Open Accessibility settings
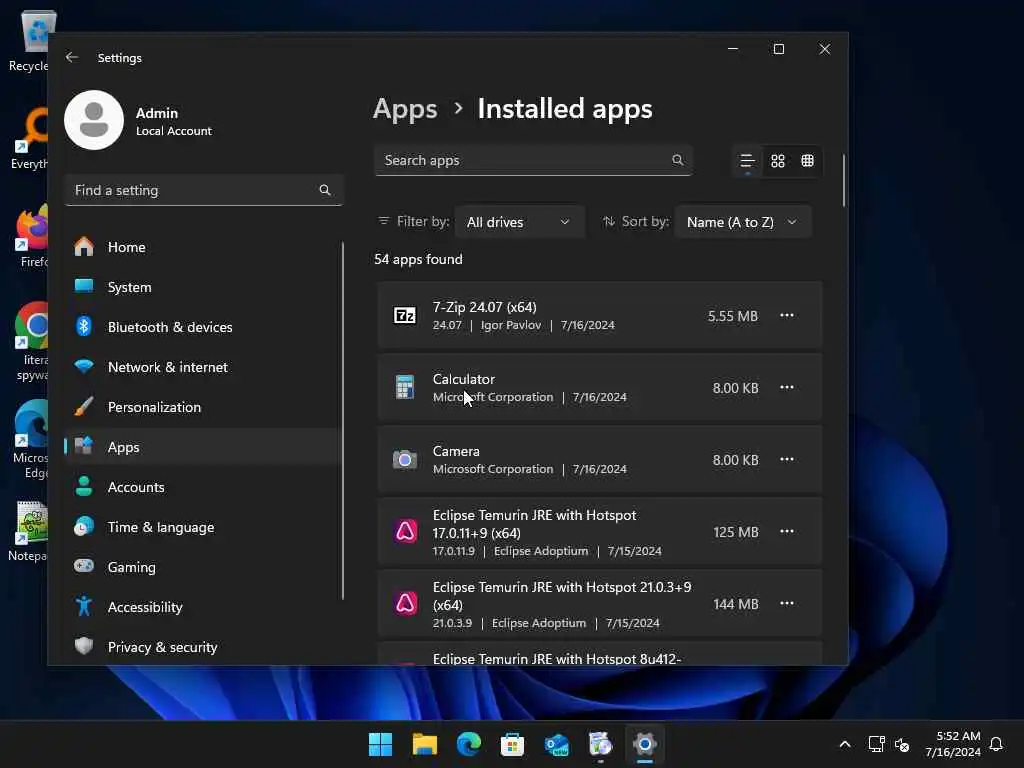This screenshot has width=1024, height=768. pos(203,607)
